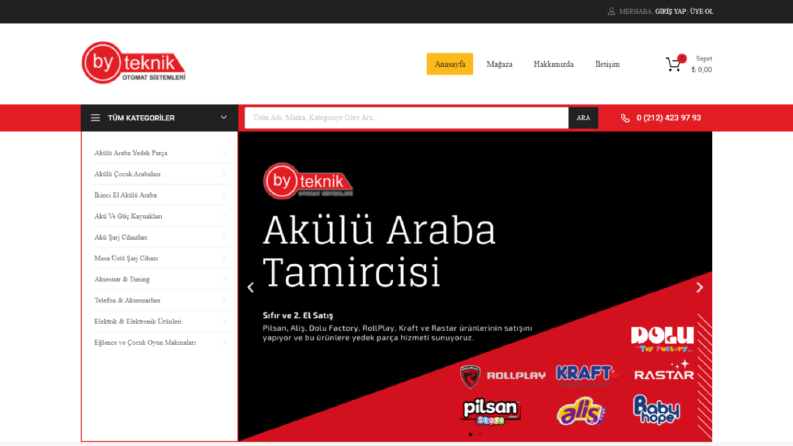Click the ARA search button

pos(583,118)
